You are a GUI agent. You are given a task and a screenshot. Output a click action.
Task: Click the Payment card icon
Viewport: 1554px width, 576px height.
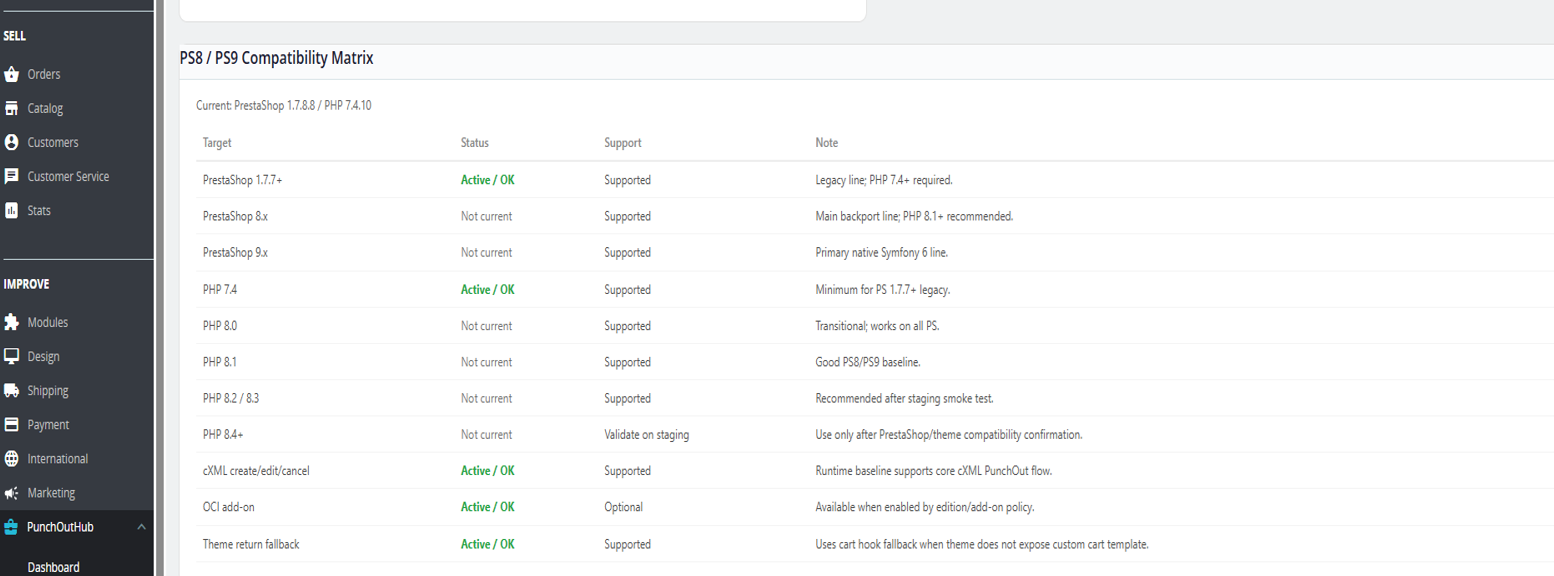click(12, 425)
